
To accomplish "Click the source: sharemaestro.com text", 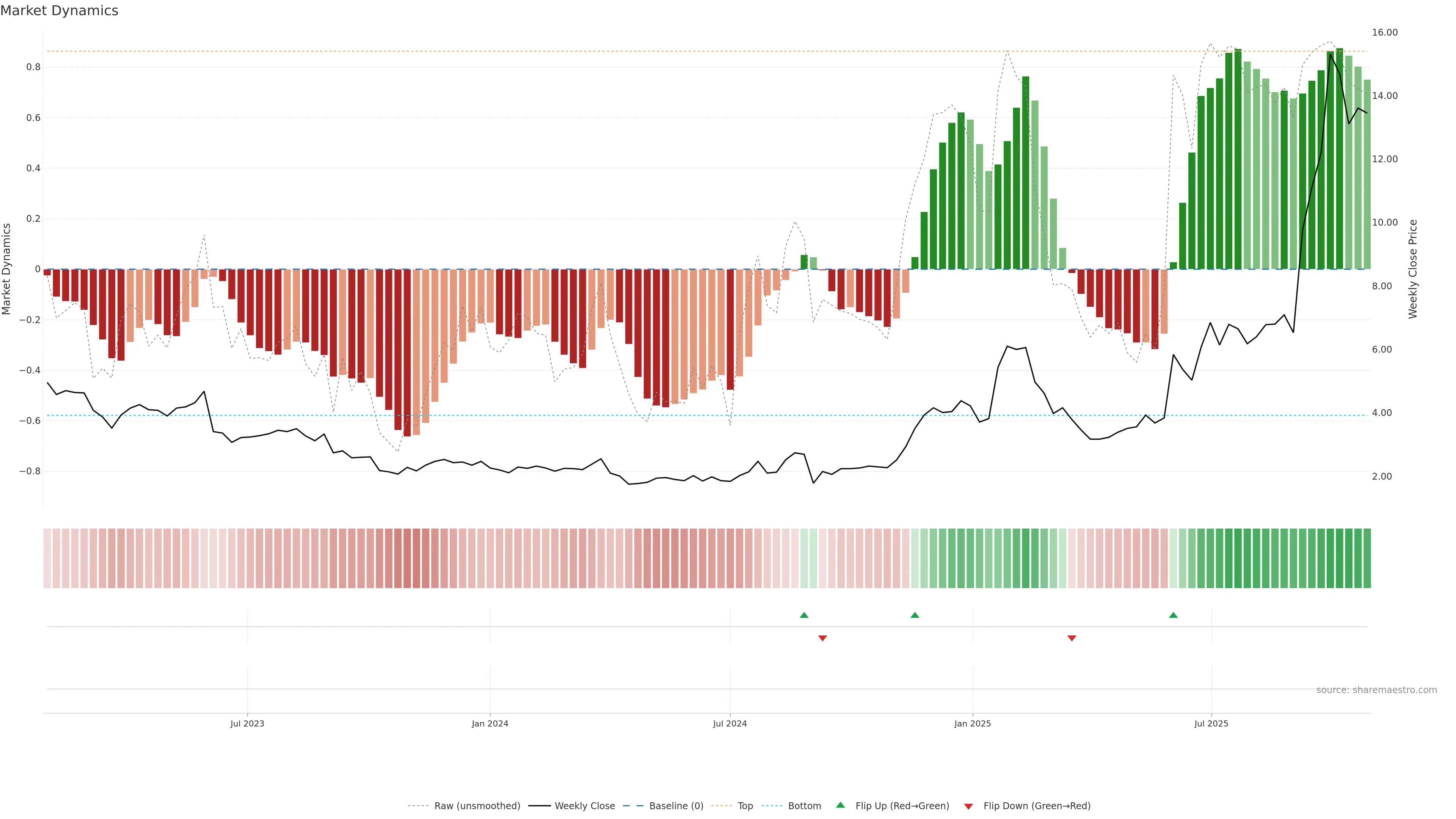I will (x=1376, y=690).
